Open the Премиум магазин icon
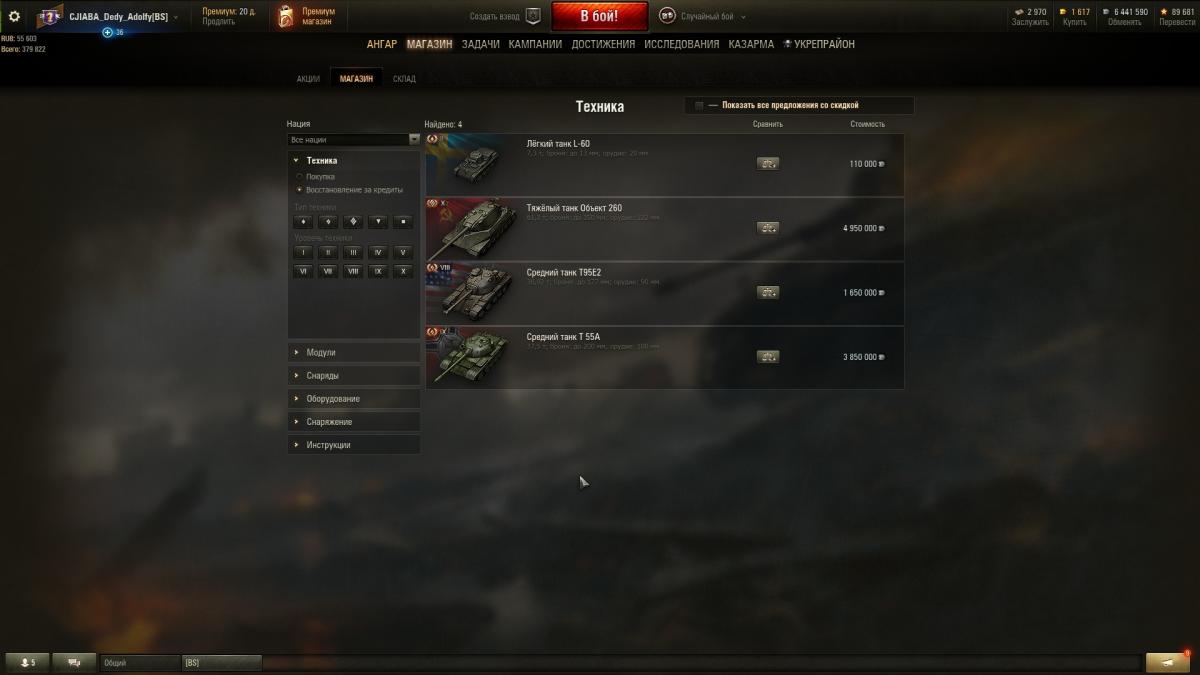 point(286,16)
